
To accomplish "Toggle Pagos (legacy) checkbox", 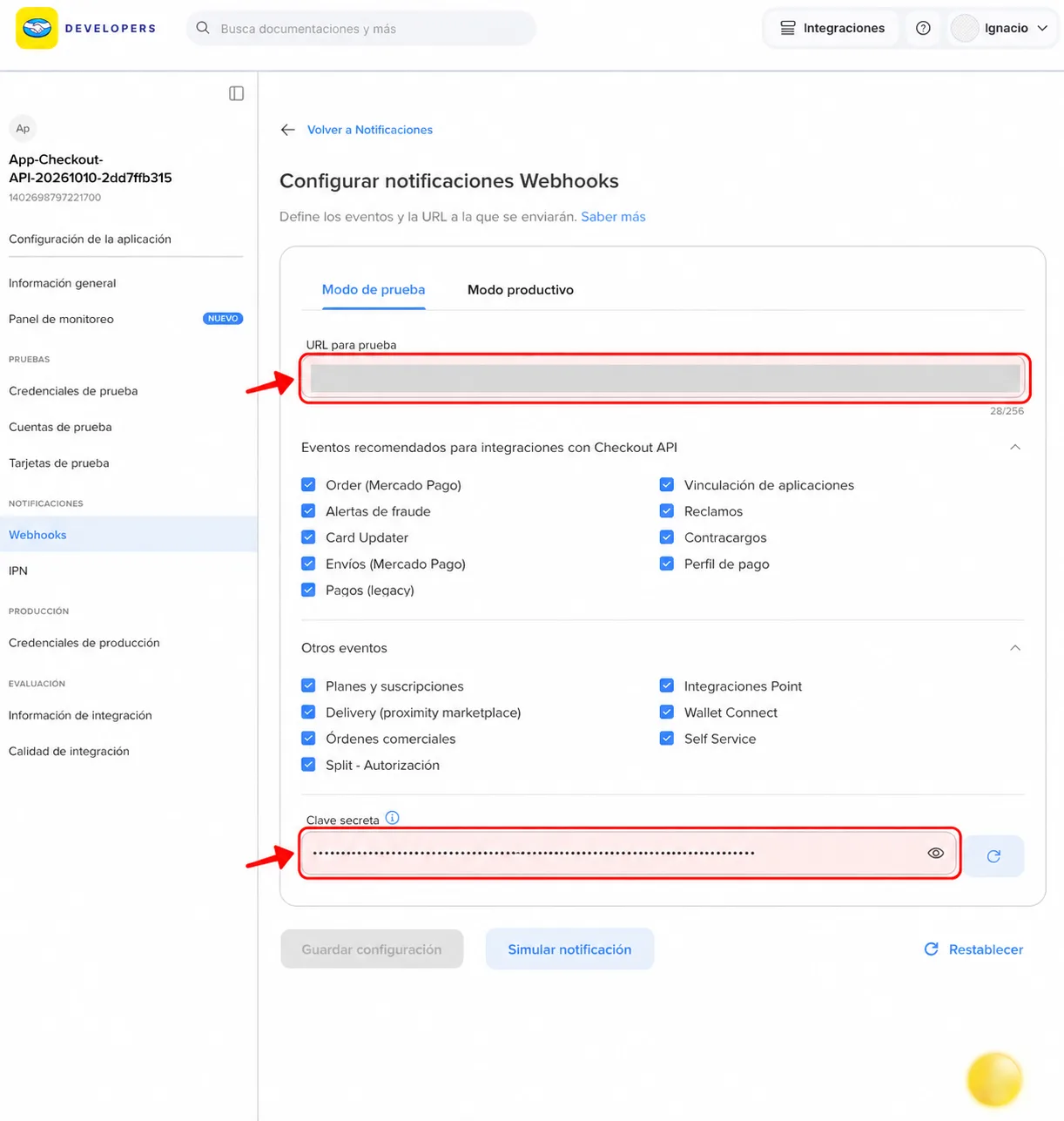I will click(308, 590).
